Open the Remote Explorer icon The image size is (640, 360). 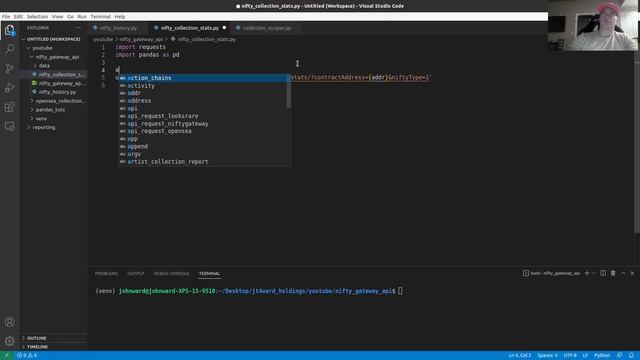9,126
